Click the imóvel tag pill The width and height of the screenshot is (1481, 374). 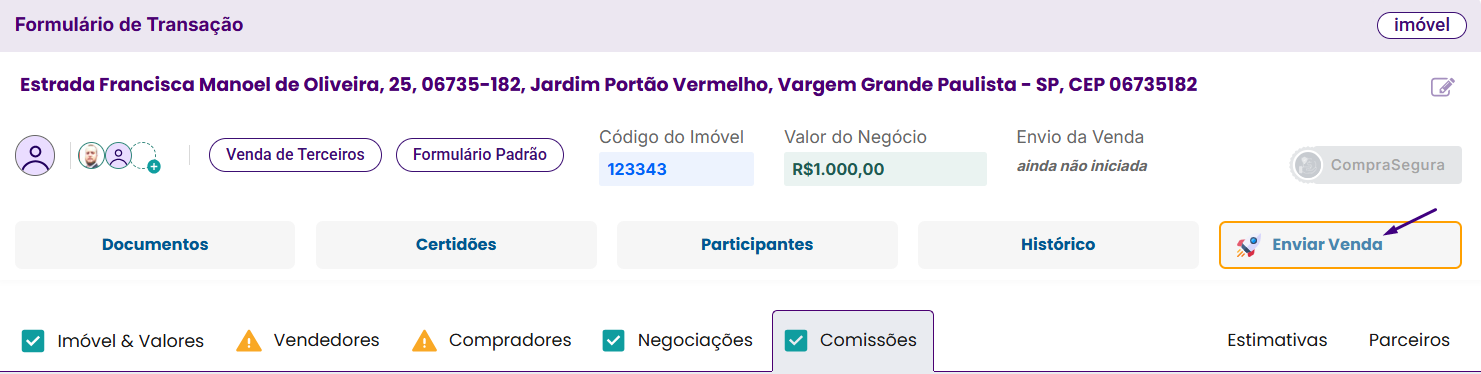pos(1421,25)
